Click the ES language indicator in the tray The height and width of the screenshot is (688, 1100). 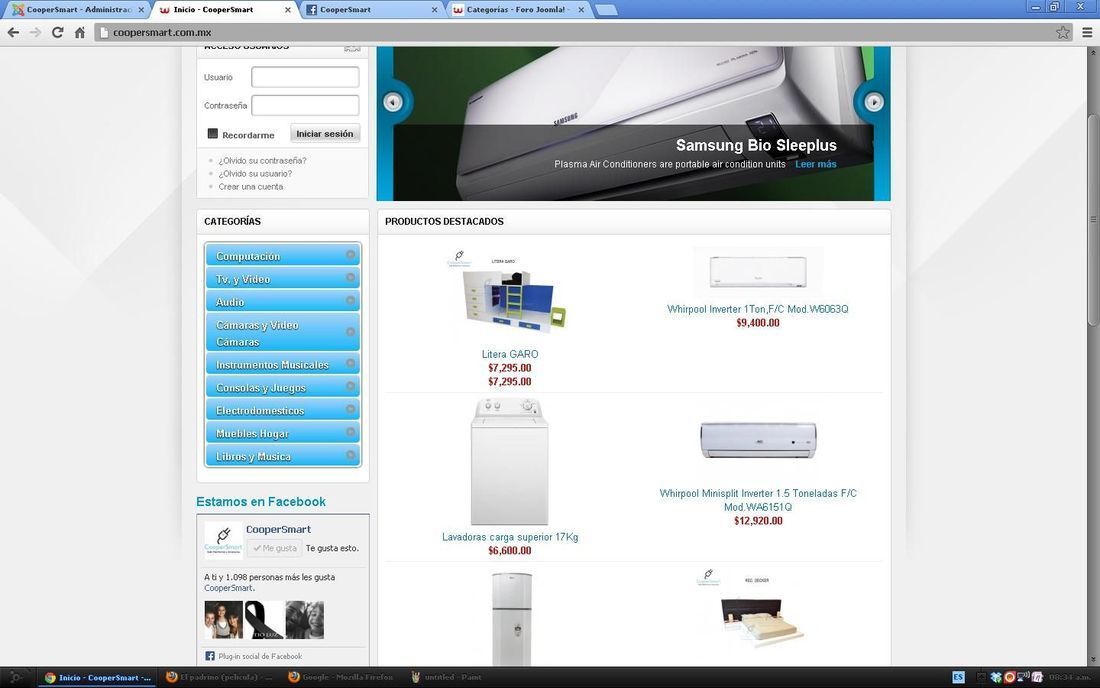(x=958, y=677)
